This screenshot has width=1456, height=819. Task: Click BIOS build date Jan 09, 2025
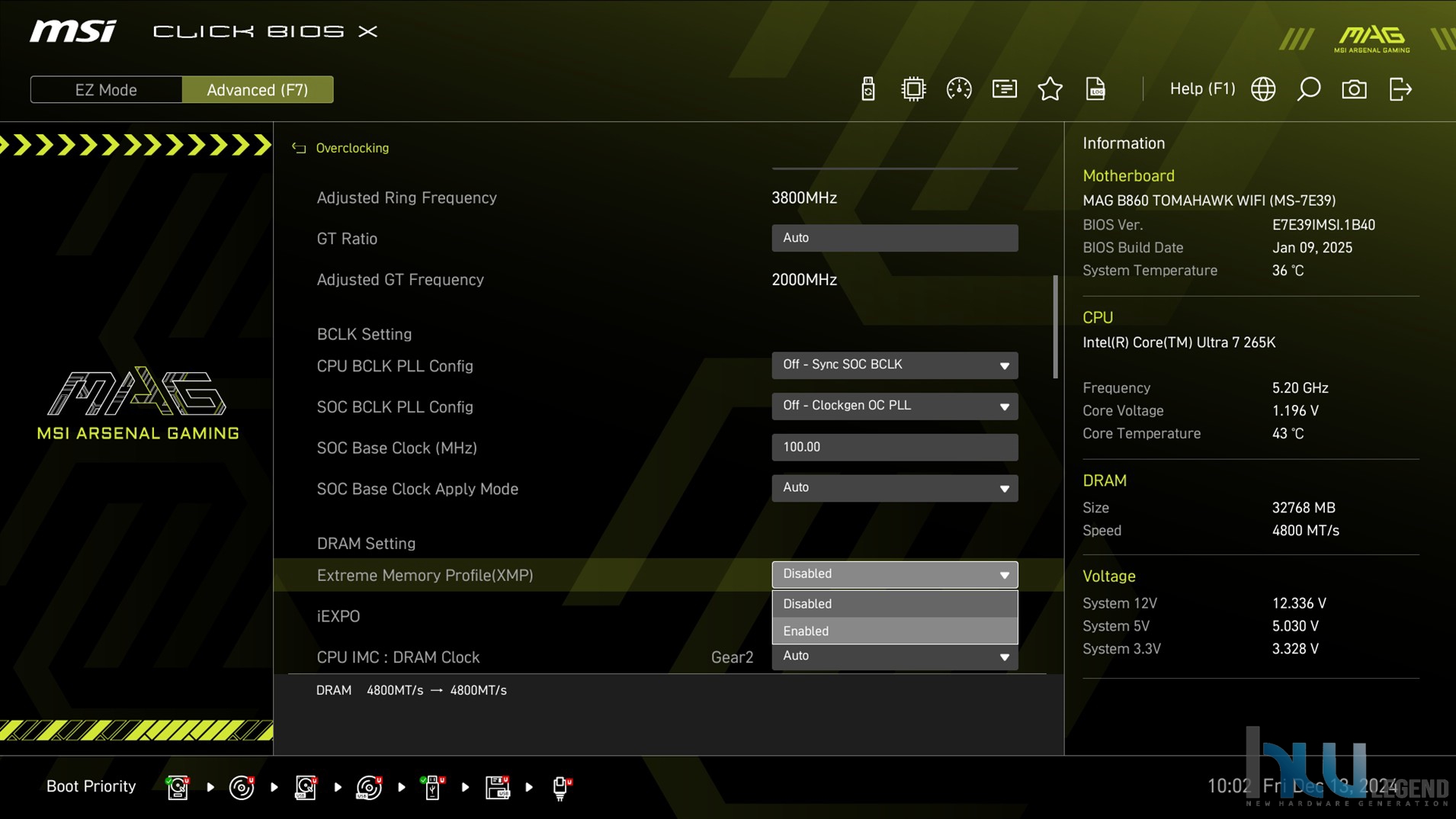pos(1312,248)
